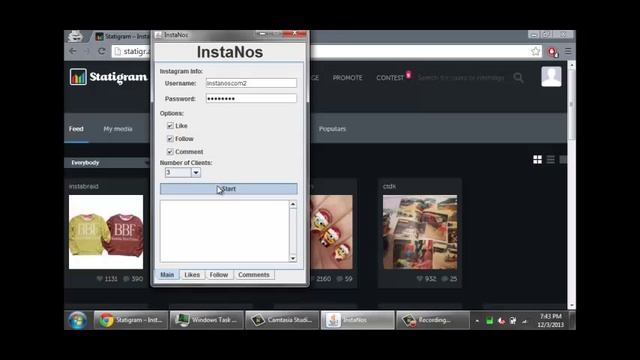Toggle the Follow checkbox
640x360 pixels.
pyautogui.click(x=170, y=139)
